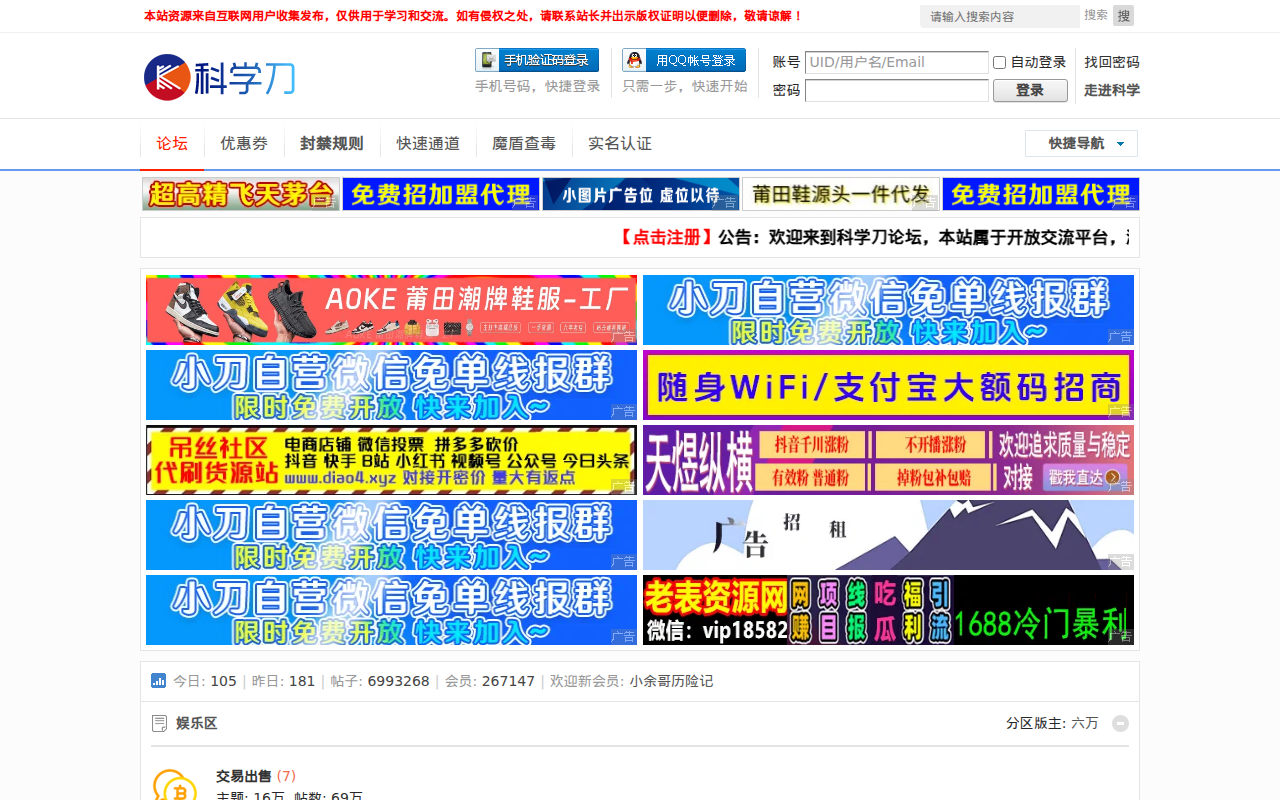
Task: Select the 快速通道 navigation tab
Action: [x=428, y=143]
